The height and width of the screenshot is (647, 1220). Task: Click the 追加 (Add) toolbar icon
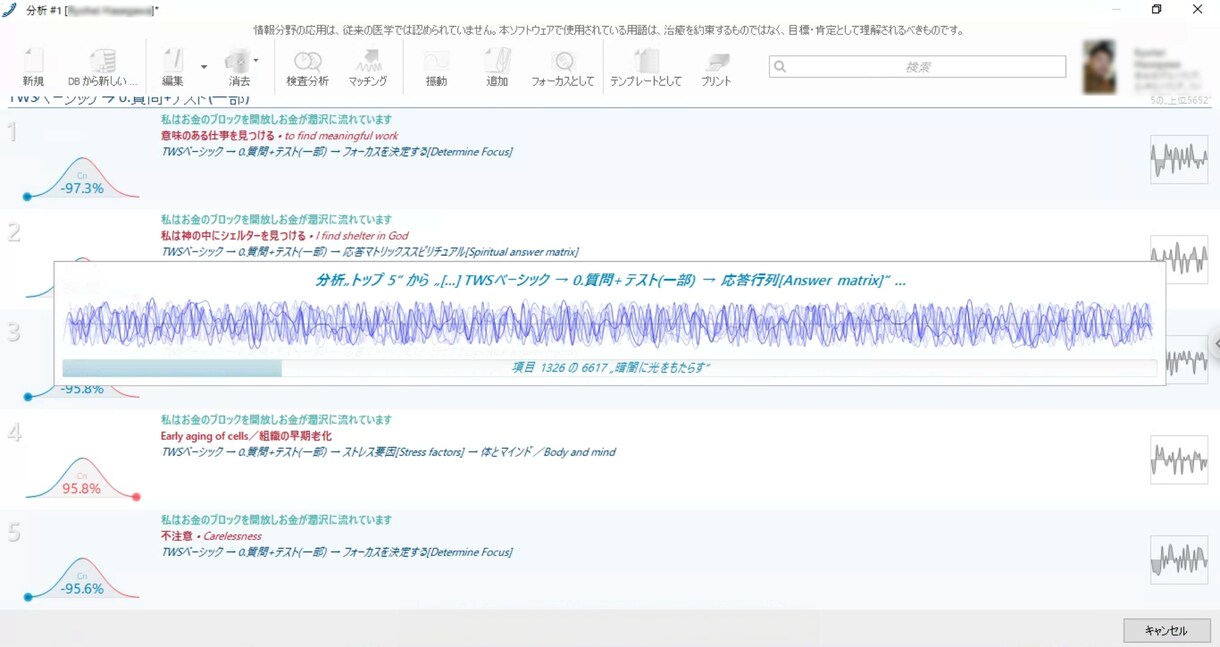pyautogui.click(x=497, y=67)
